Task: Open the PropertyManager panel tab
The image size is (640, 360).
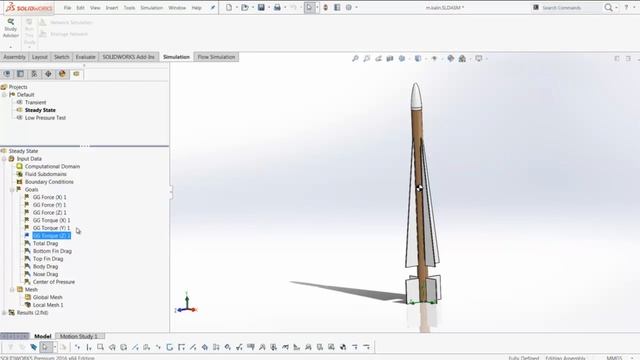Action: 20,74
